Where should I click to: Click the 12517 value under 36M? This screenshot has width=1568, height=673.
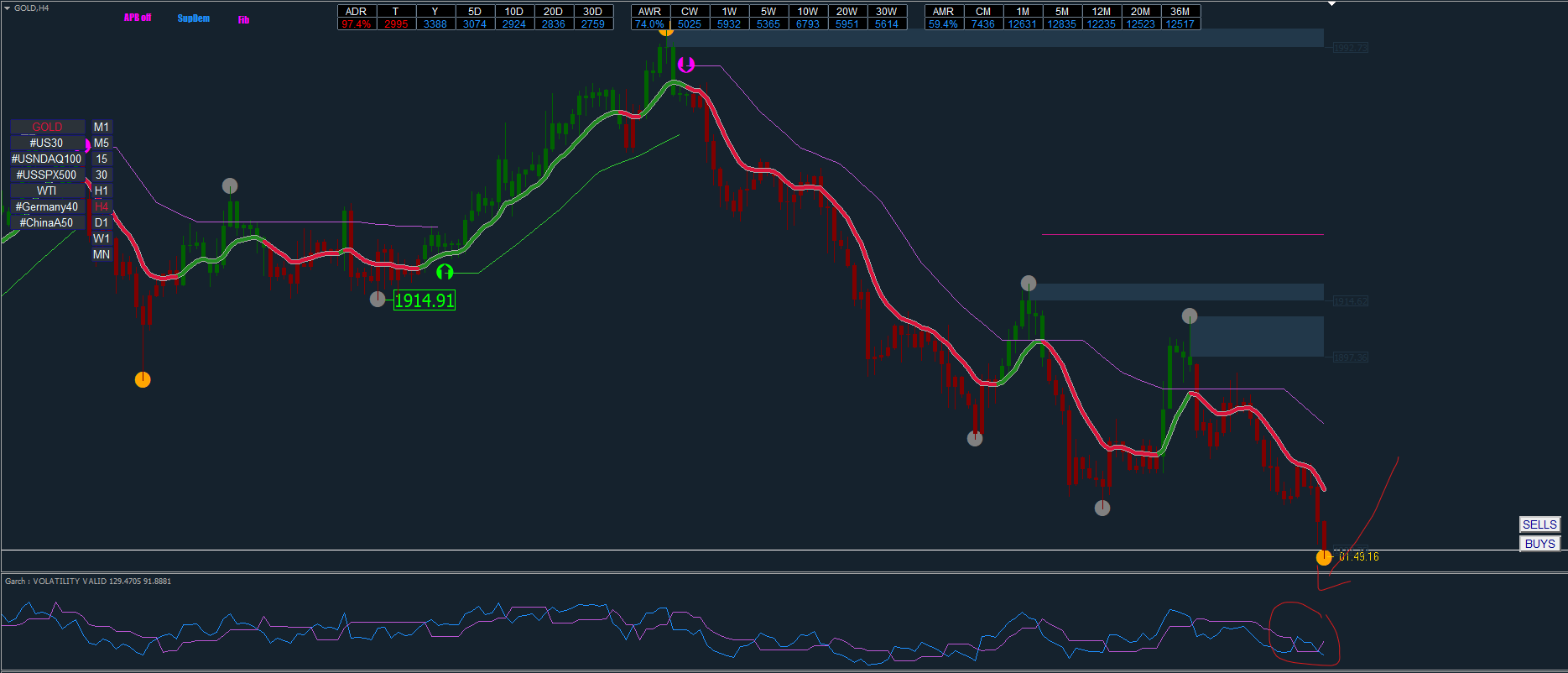1180,23
